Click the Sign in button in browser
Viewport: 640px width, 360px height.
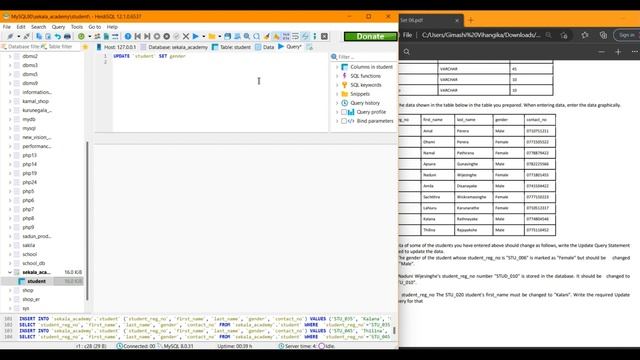pyautogui.click(x=626, y=35)
